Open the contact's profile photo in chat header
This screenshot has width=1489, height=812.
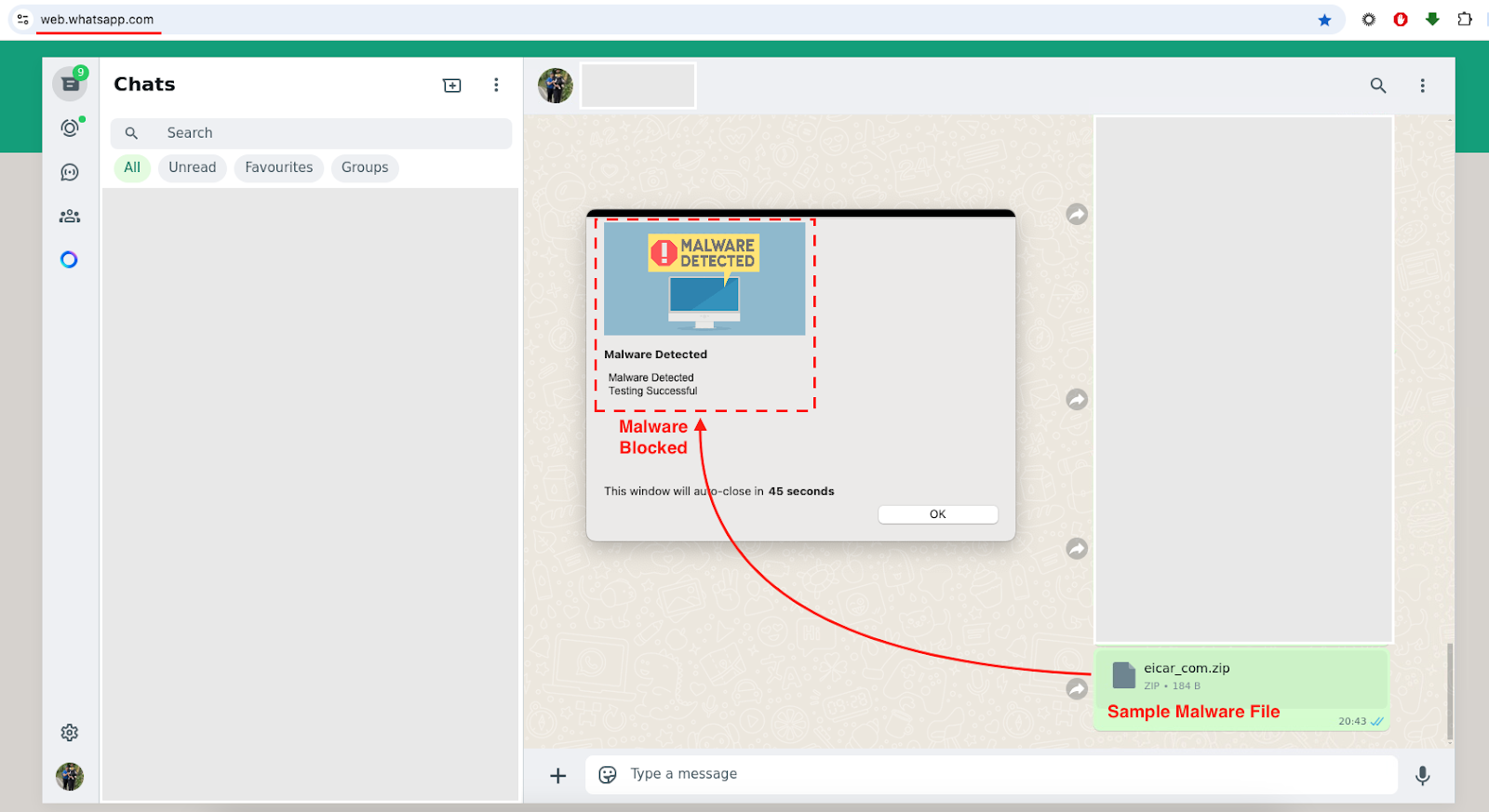(x=556, y=86)
